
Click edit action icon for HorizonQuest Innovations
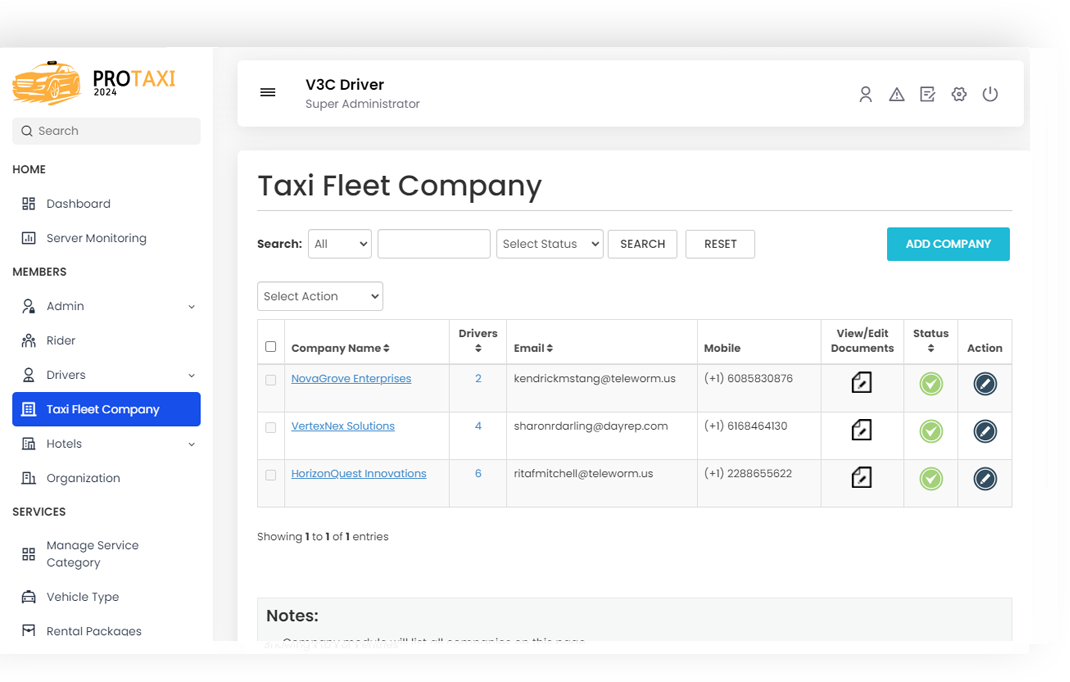coord(985,479)
